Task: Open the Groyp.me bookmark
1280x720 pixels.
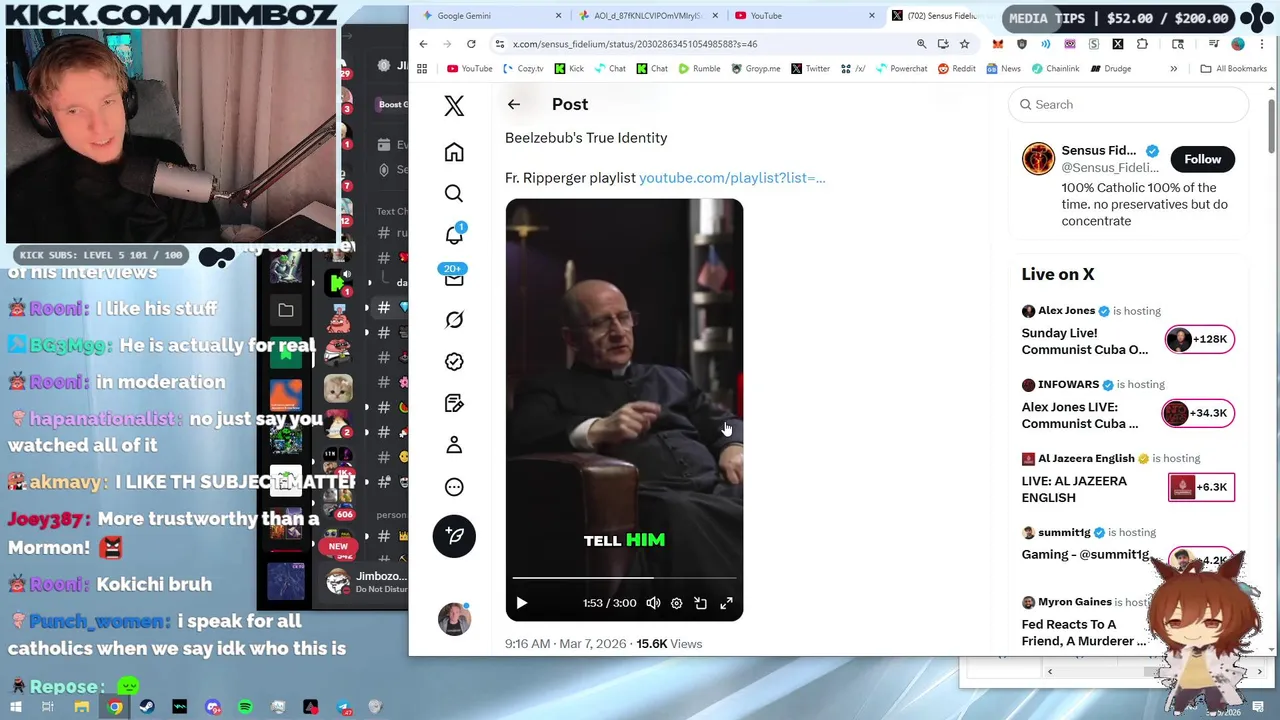Action: 756,69
